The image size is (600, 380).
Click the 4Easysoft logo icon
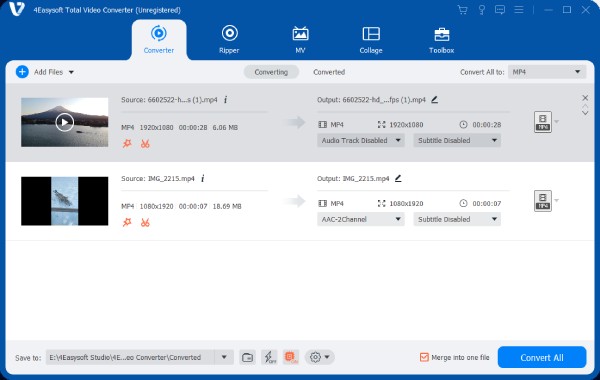17,9
